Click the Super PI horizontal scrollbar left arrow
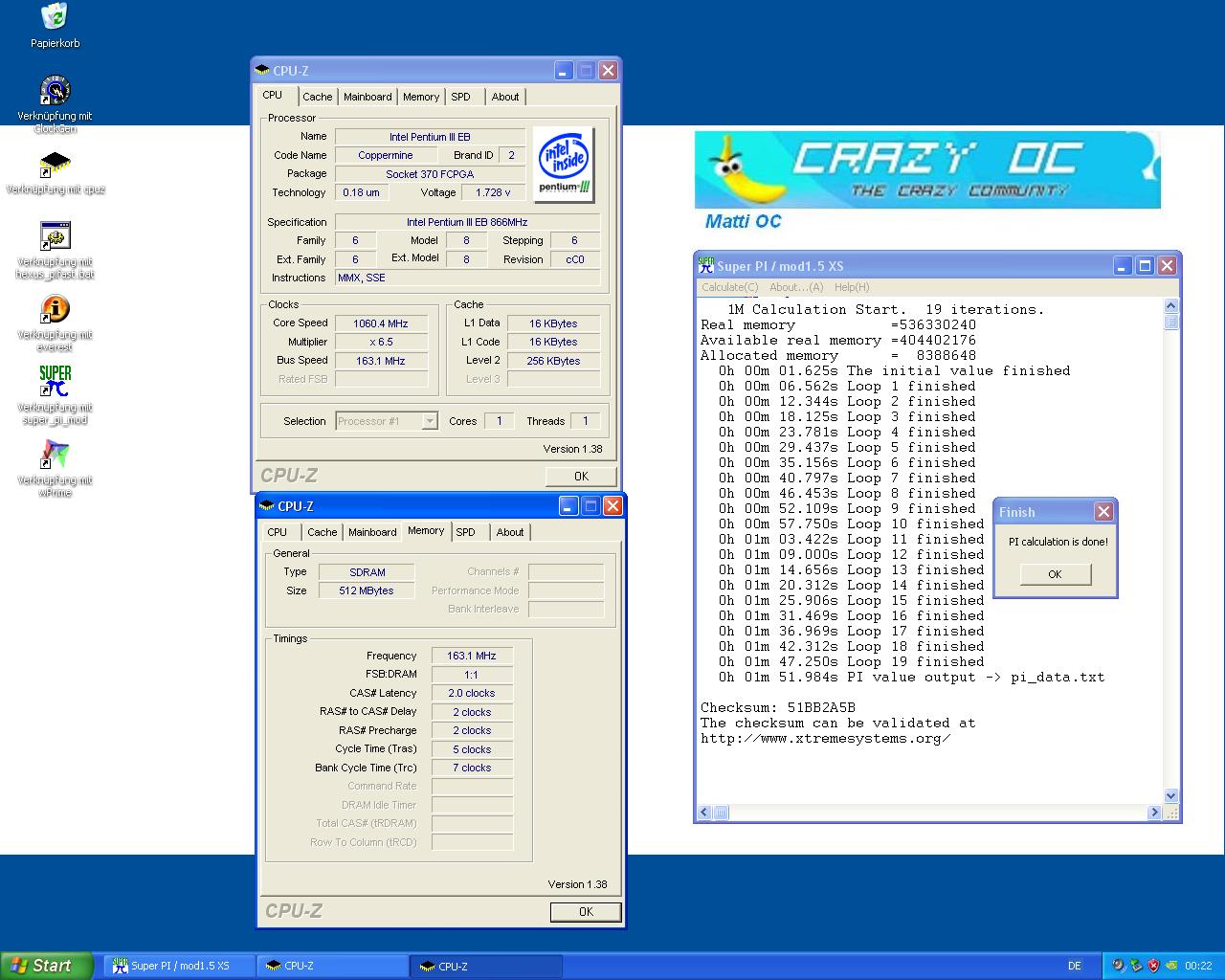Viewport: 1225px width, 980px height. click(704, 813)
